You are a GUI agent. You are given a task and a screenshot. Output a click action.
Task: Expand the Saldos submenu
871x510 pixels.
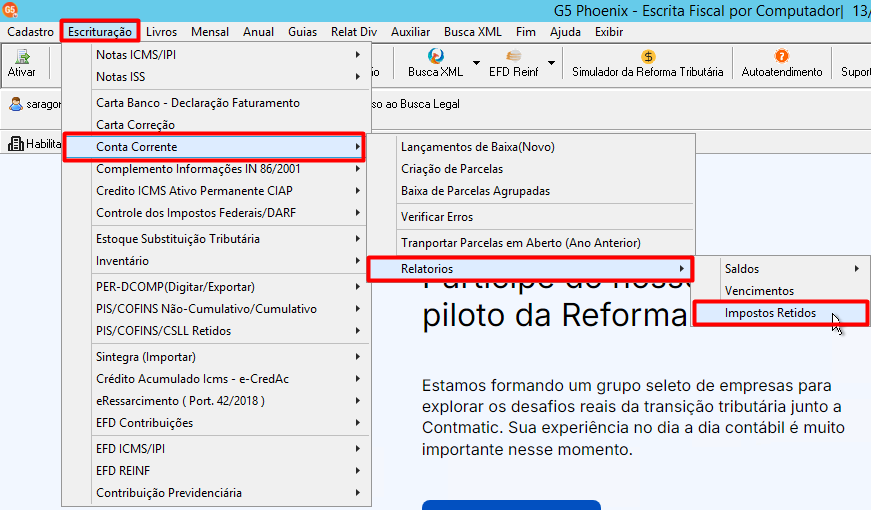[857, 268]
